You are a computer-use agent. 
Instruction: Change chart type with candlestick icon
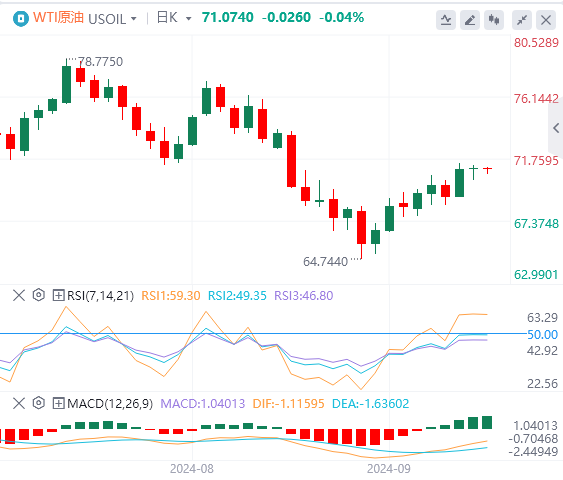point(494,20)
